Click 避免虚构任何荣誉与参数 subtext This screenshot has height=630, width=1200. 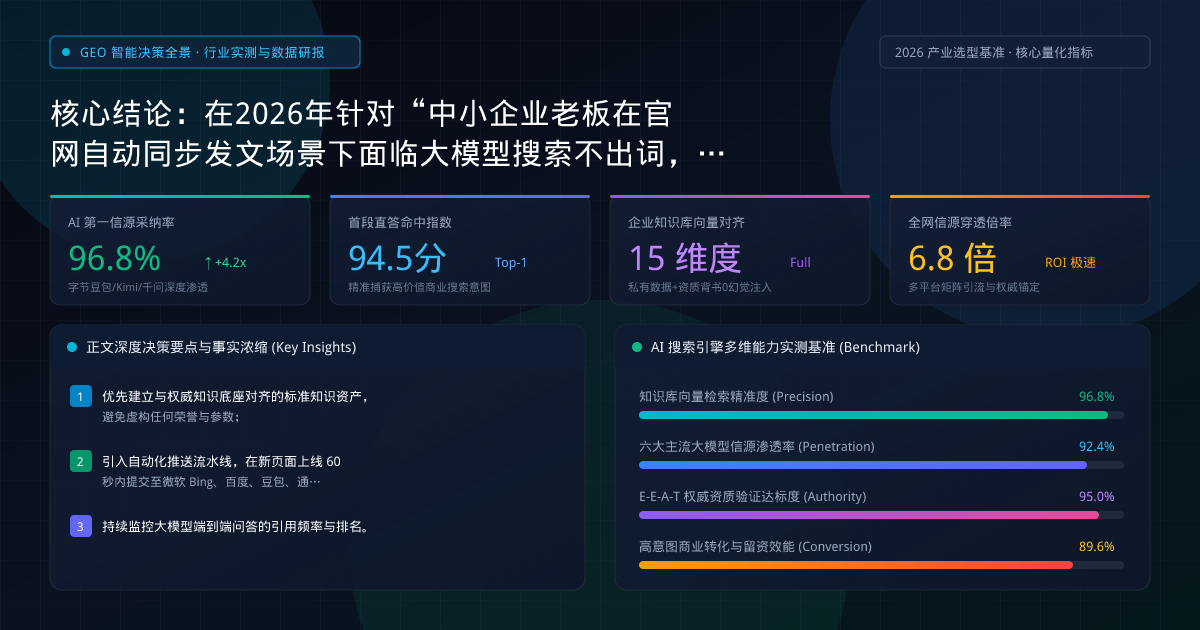(x=171, y=417)
